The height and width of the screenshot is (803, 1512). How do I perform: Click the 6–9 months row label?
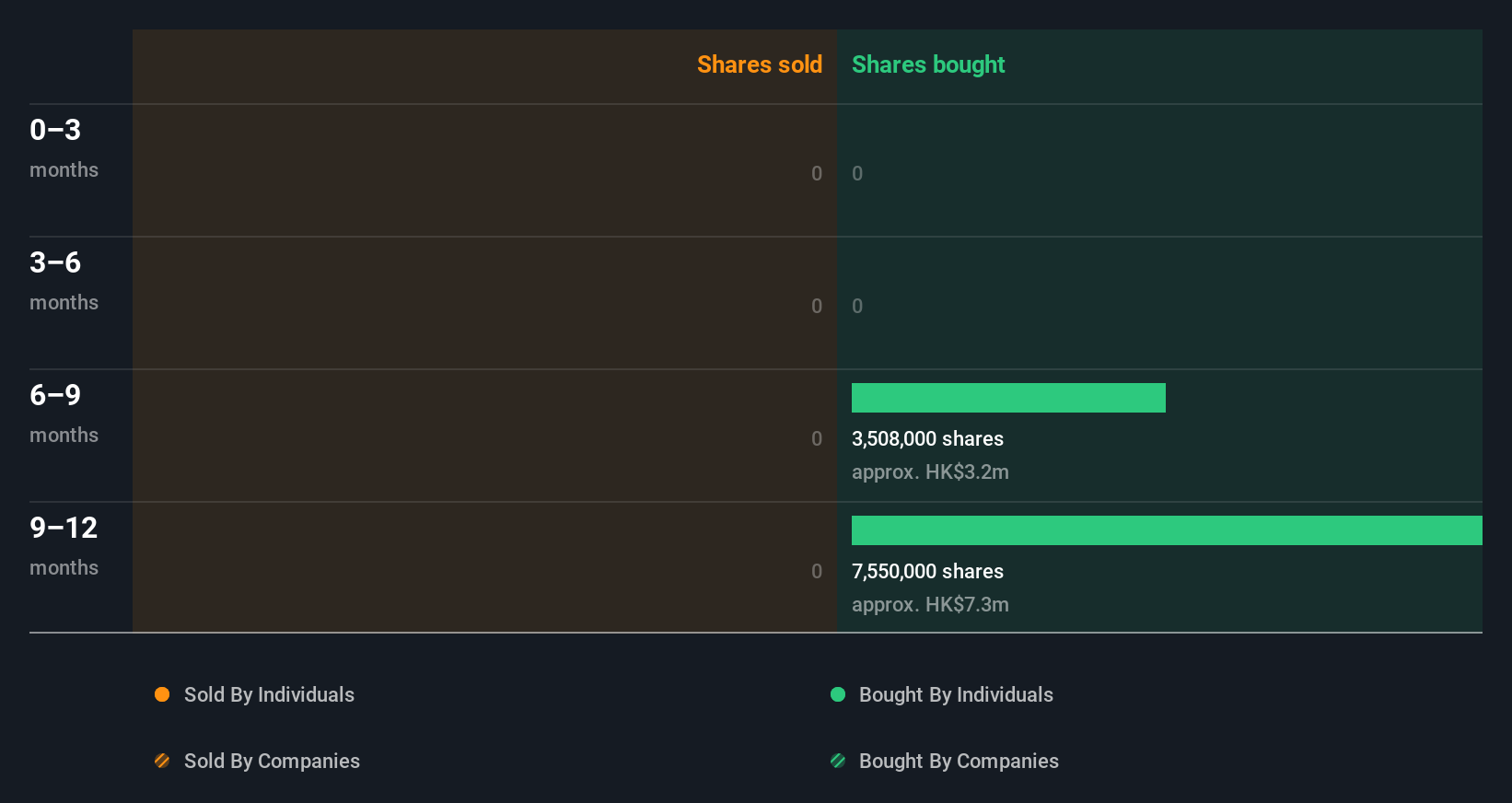[x=64, y=413]
